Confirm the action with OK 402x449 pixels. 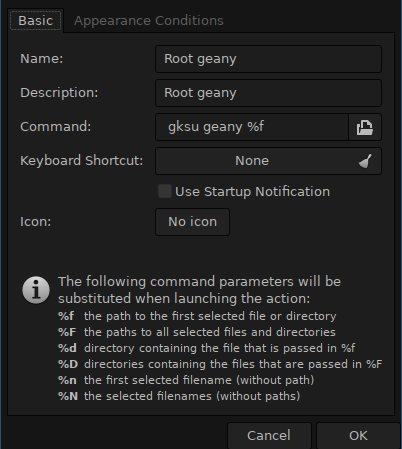(358, 436)
